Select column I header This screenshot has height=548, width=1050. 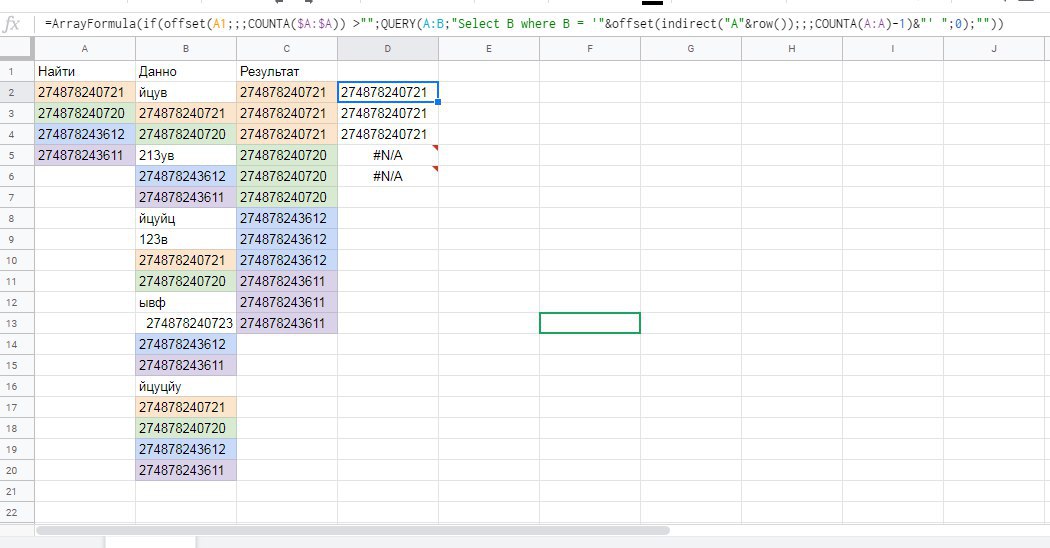[893, 49]
